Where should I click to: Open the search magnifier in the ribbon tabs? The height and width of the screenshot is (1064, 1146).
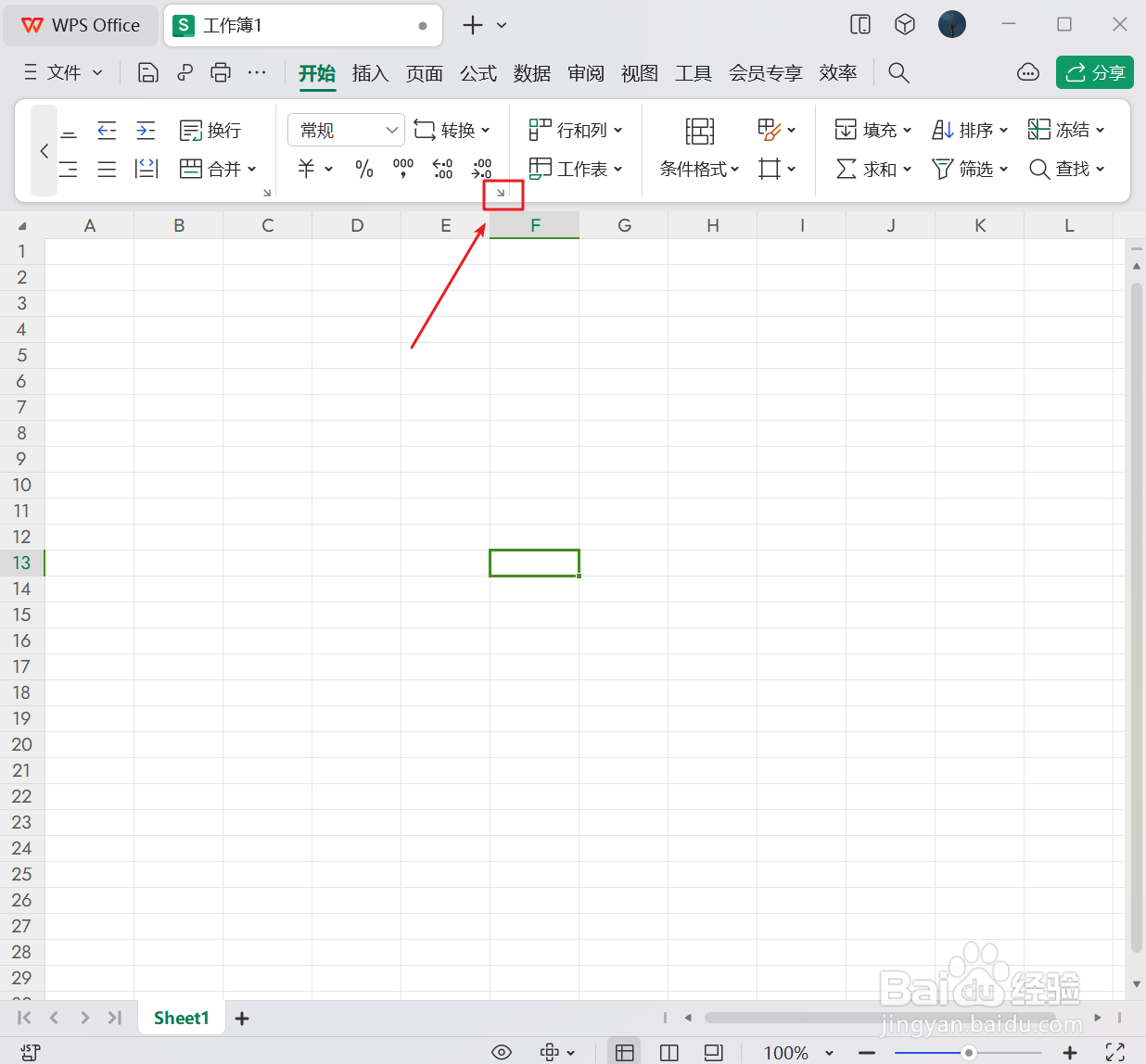click(898, 72)
